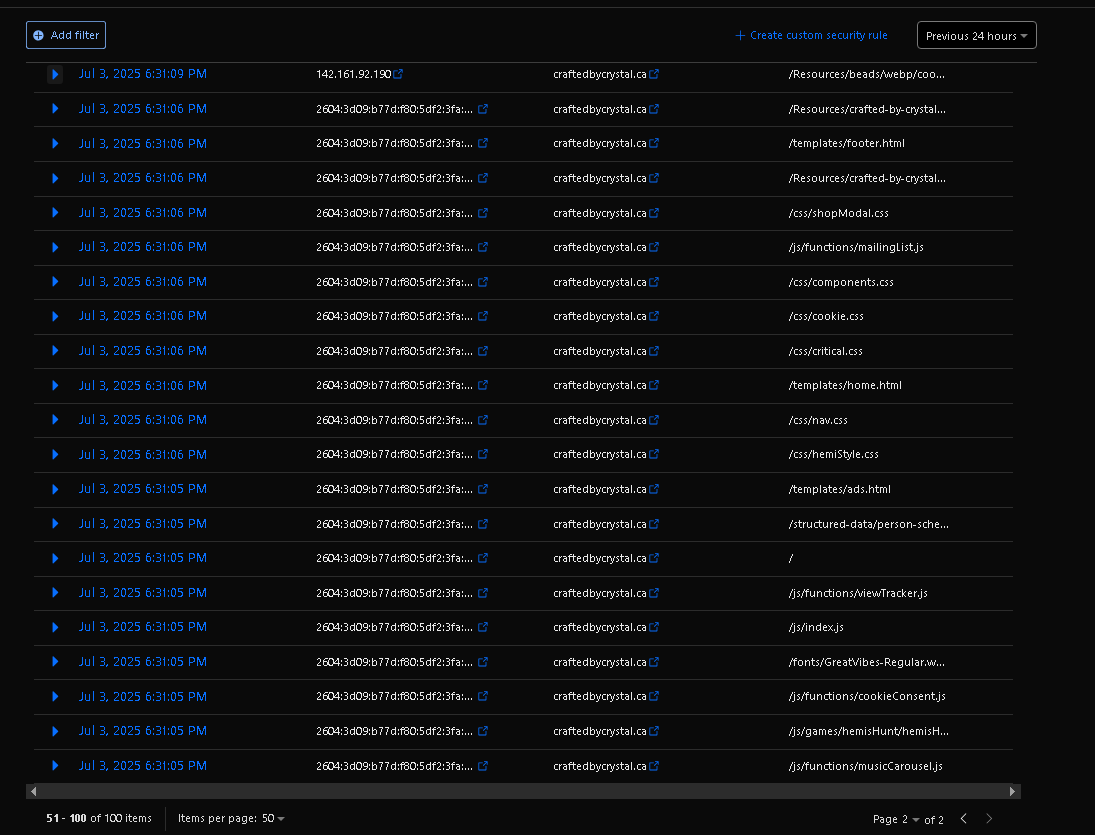Open IP external link on /css/hemiStyle.css row
The width and height of the screenshot is (1095, 835).
pyautogui.click(x=483, y=455)
